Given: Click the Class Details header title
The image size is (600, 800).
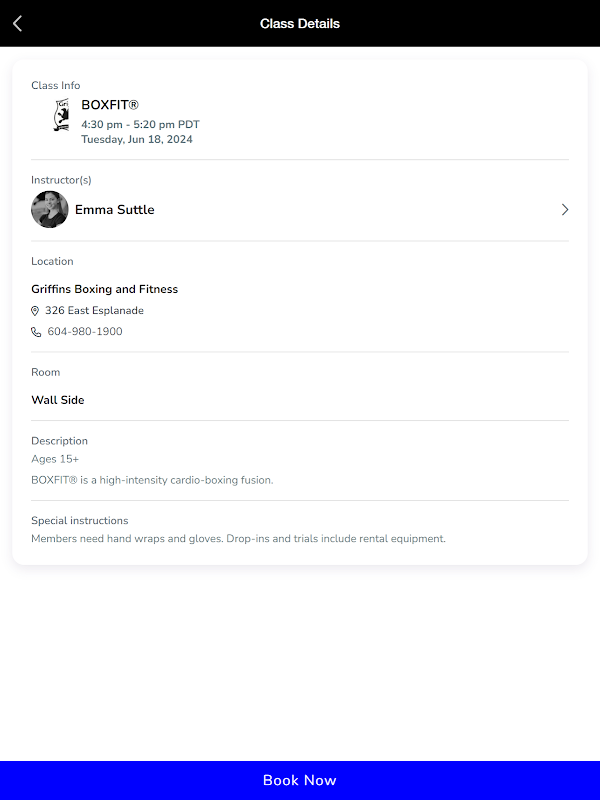Looking at the screenshot, I should coord(300,23).
